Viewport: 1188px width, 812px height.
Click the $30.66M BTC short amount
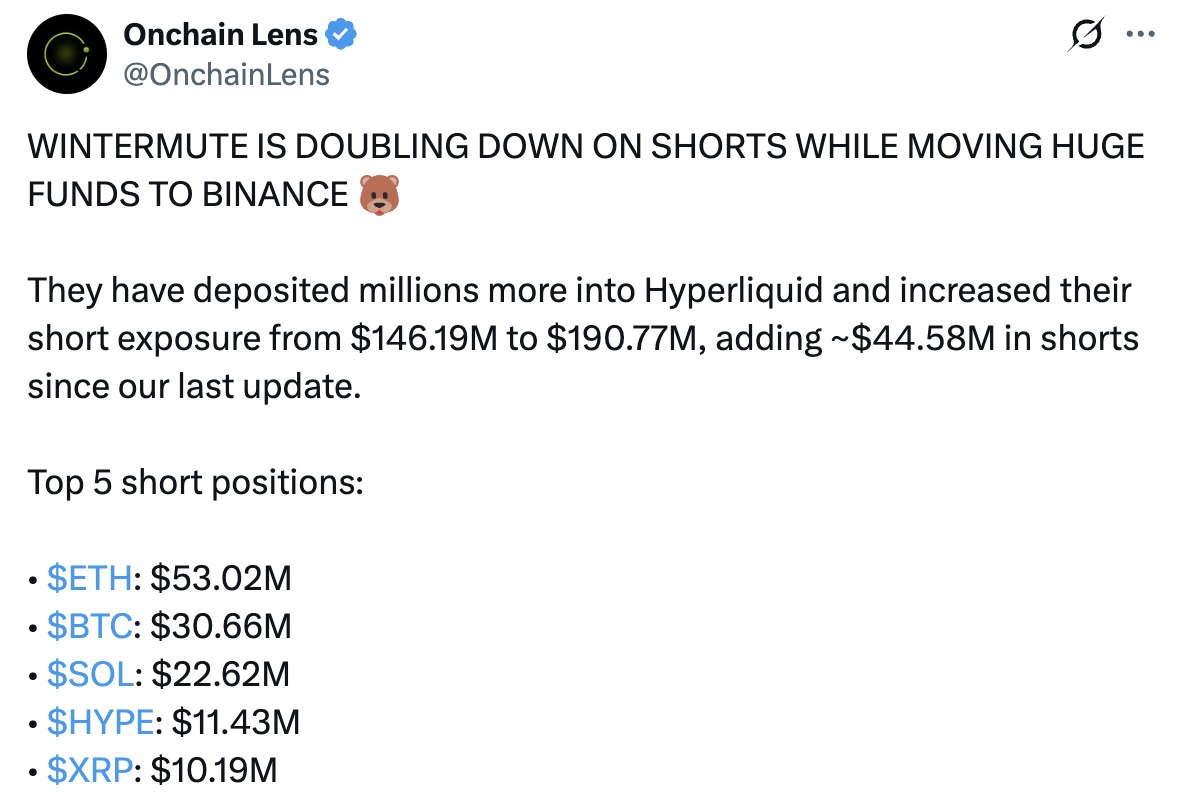[220, 626]
